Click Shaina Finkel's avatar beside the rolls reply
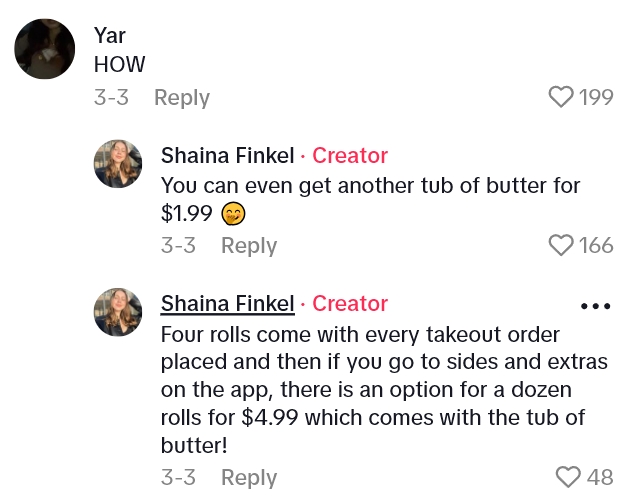 [x=118, y=311]
